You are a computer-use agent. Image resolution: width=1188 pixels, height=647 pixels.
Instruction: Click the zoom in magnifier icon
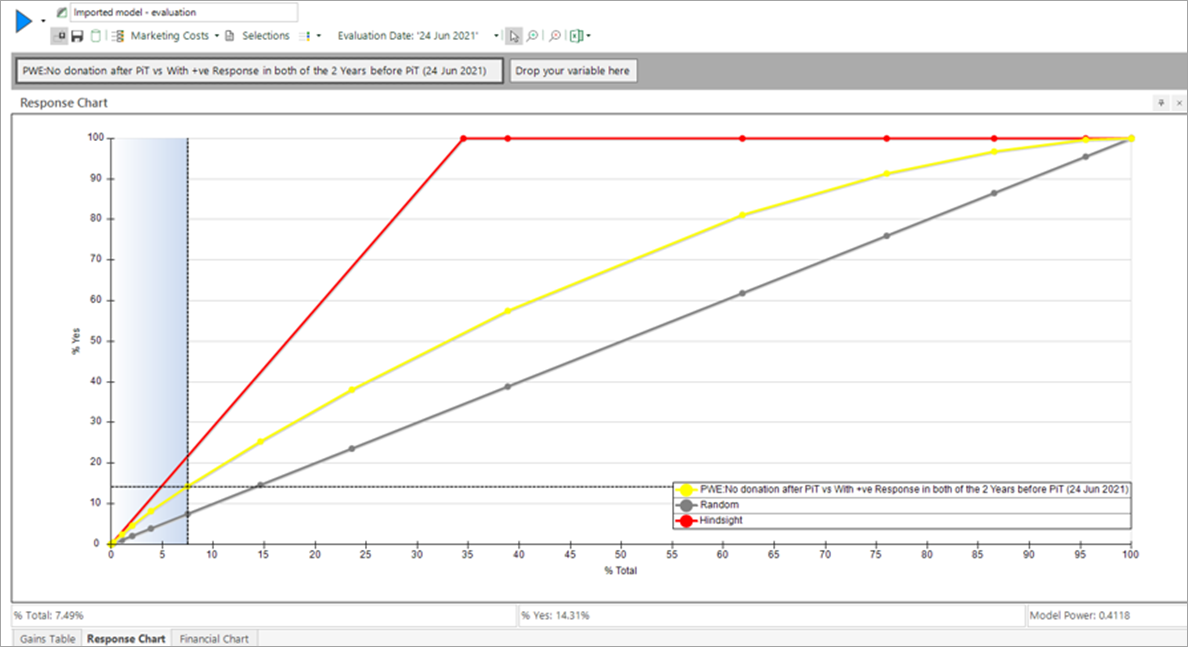[533, 36]
